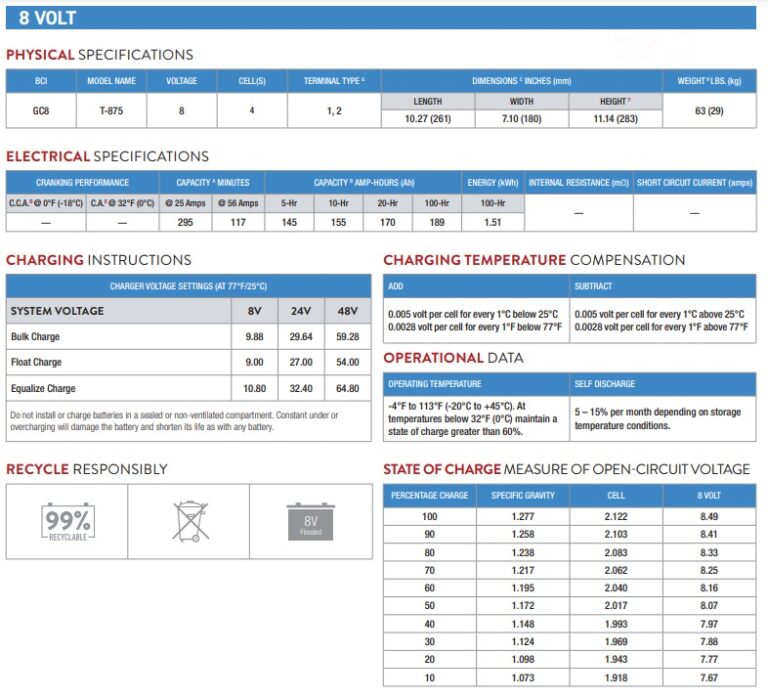Screen dimensions: 768x697
Task: Click the Equalize Charge 64.80 value
Action: (347, 388)
